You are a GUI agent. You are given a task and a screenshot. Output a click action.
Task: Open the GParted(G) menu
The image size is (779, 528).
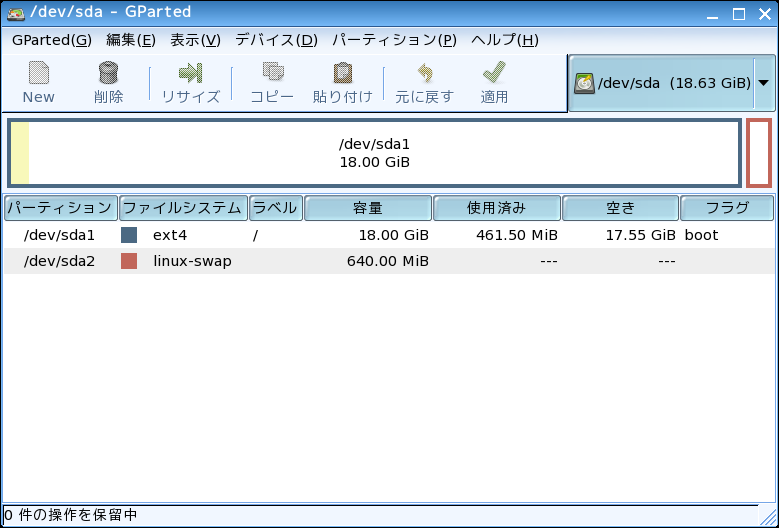pyautogui.click(x=52, y=40)
